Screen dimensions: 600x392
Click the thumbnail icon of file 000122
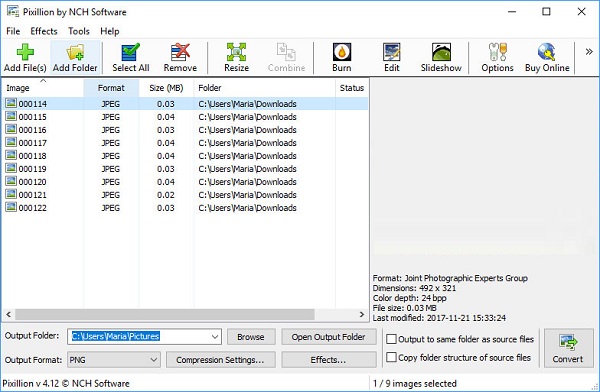tap(11, 207)
